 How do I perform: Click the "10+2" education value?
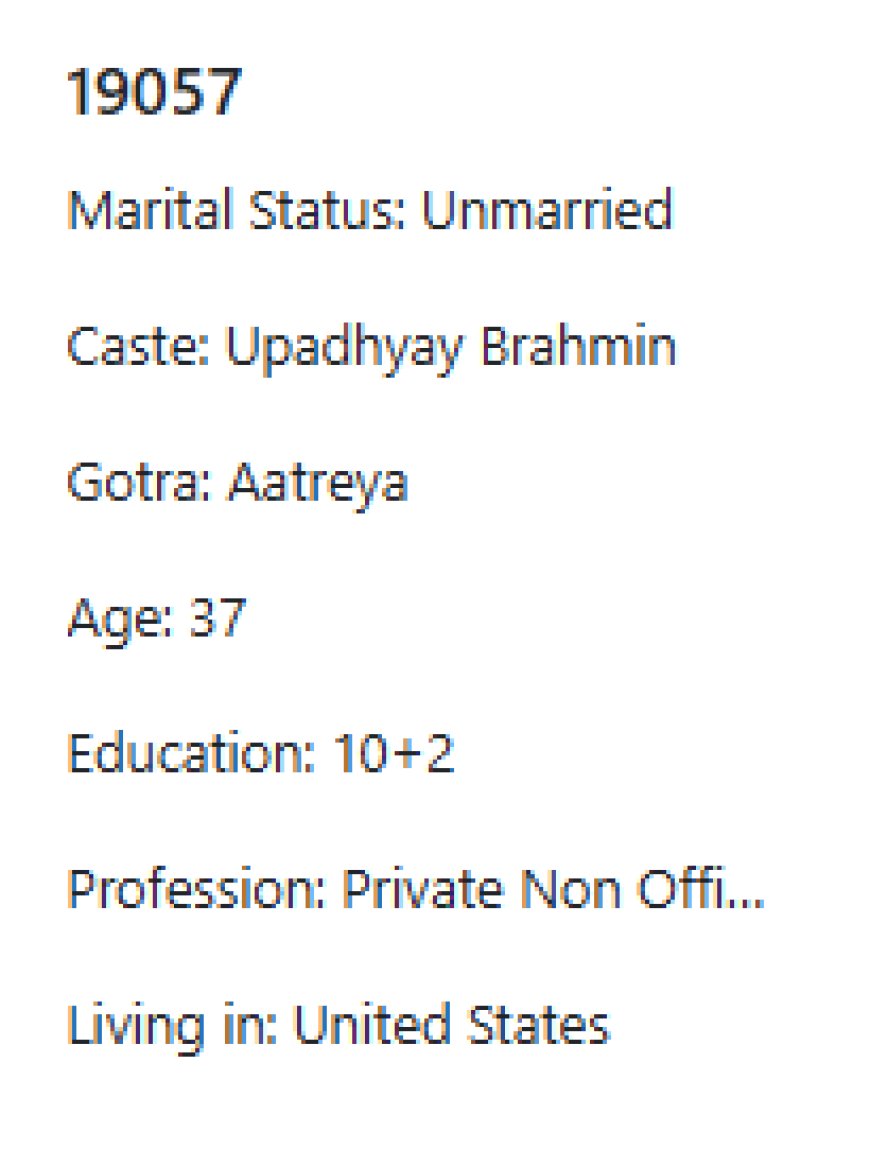393,755
